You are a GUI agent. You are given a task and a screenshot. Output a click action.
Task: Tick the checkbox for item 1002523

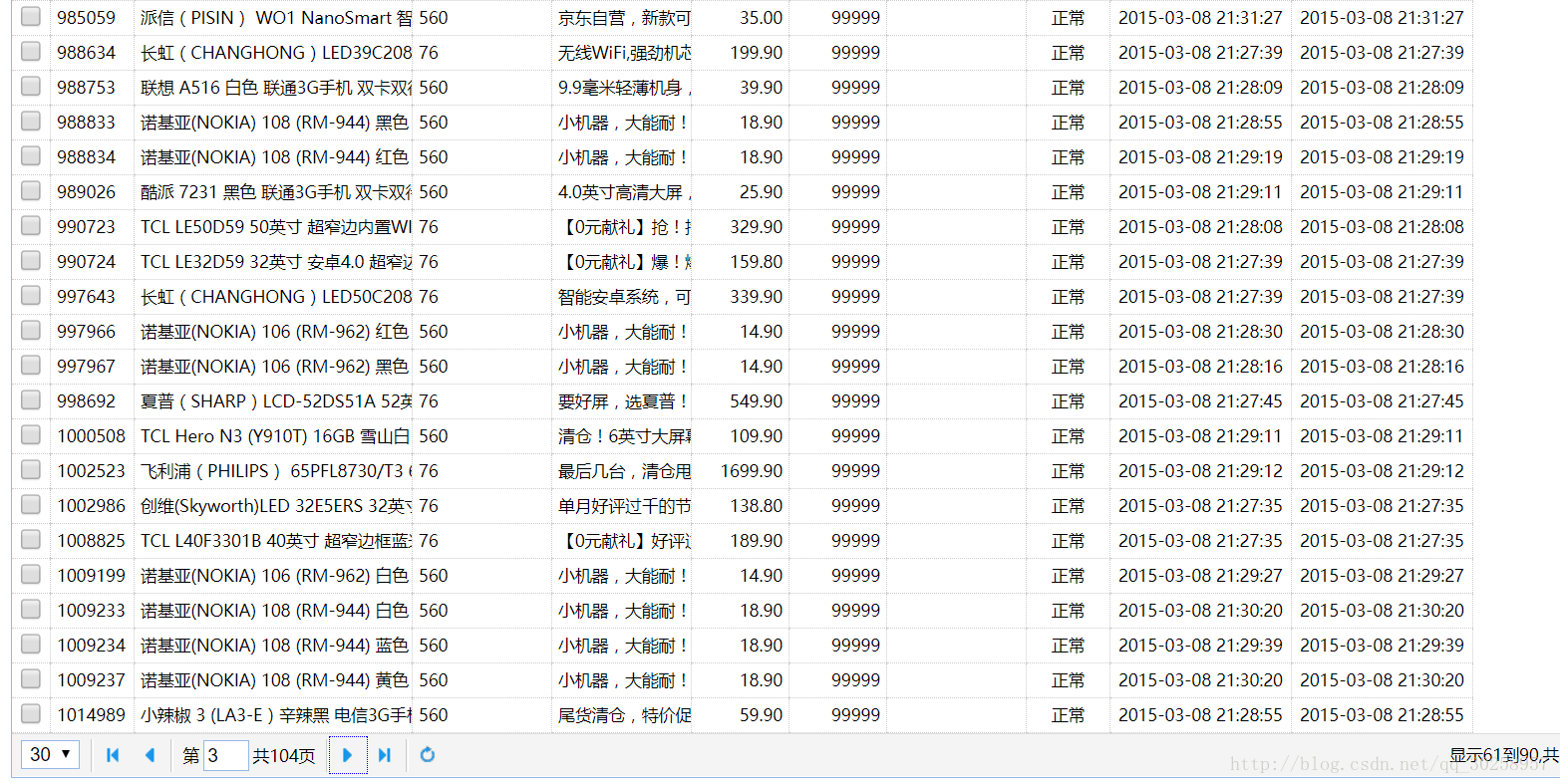pos(31,470)
